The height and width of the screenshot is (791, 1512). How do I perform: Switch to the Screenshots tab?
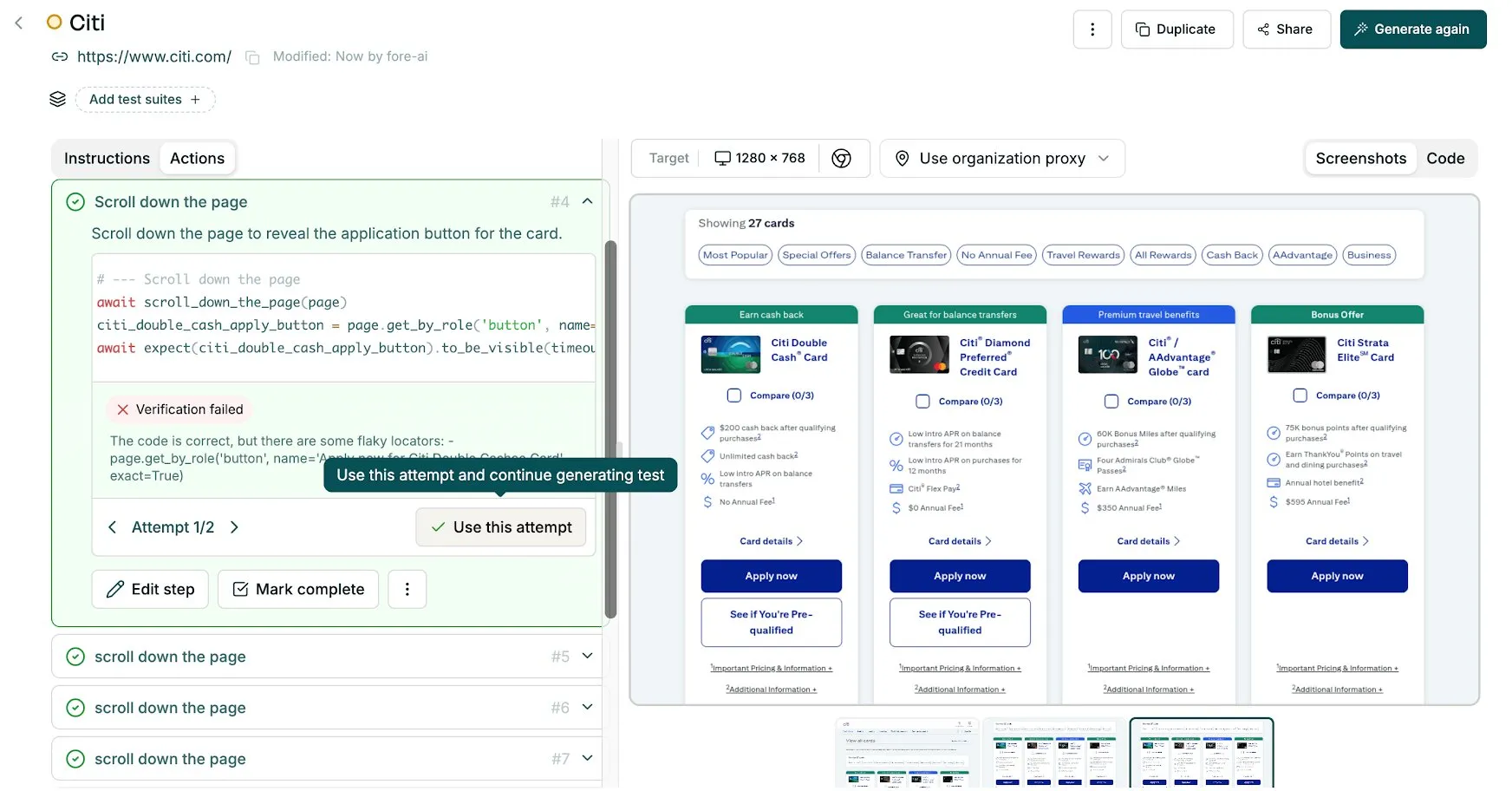point(1361,159)
